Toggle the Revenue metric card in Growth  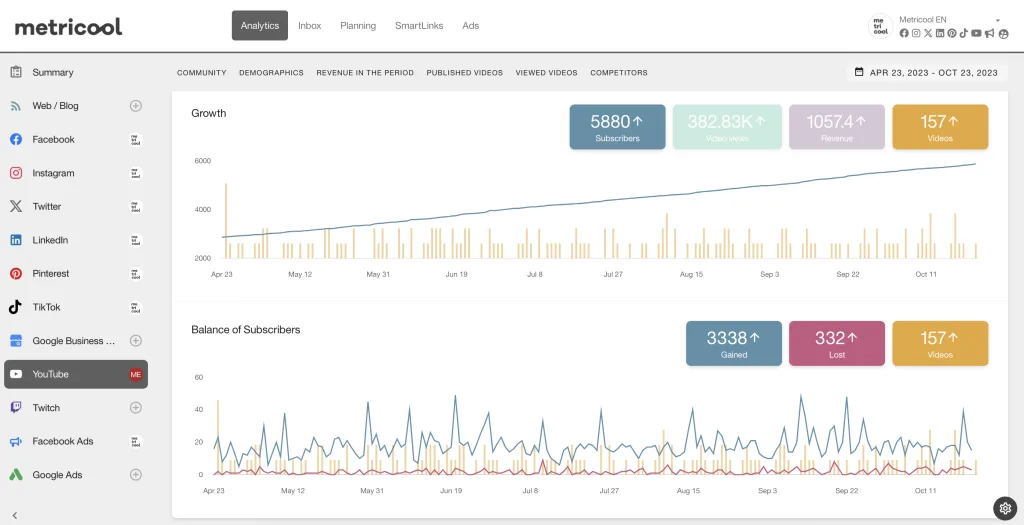tap(837, 127)
